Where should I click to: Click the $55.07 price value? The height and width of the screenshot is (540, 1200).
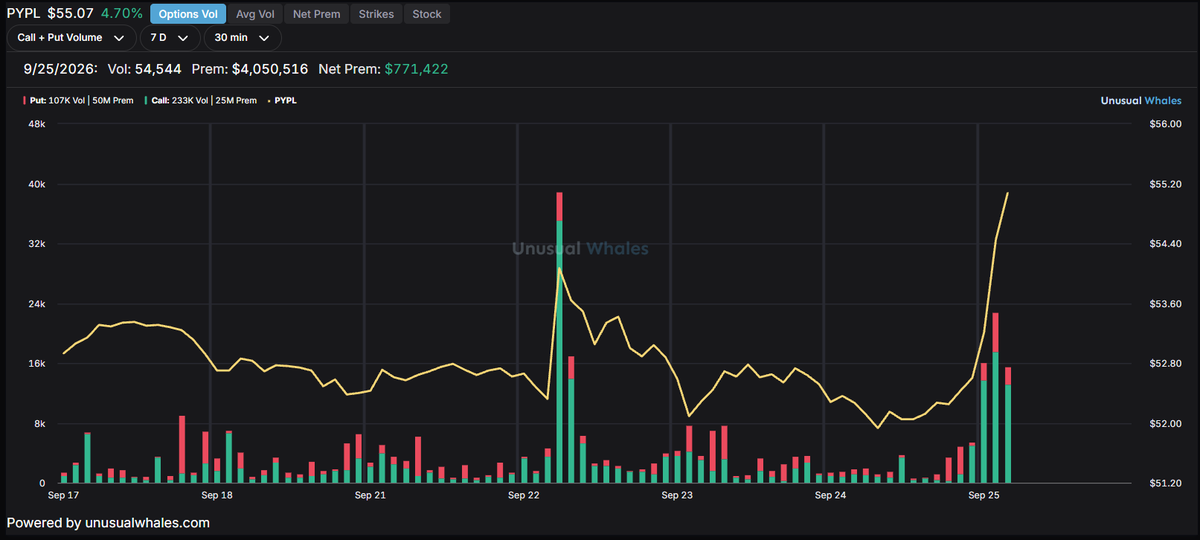(70, 14)
